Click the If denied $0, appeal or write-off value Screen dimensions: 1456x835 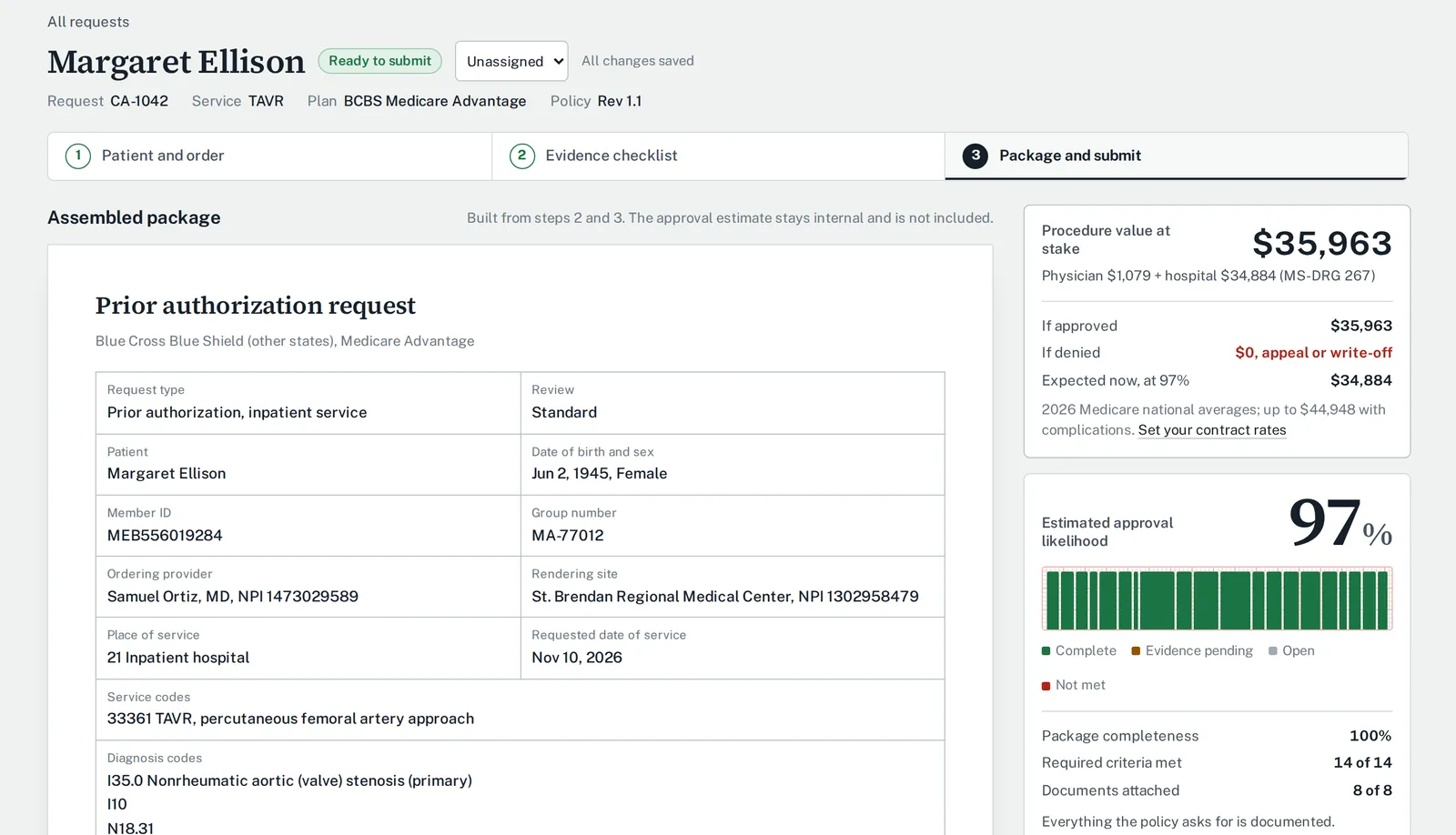coord(1313,353)
